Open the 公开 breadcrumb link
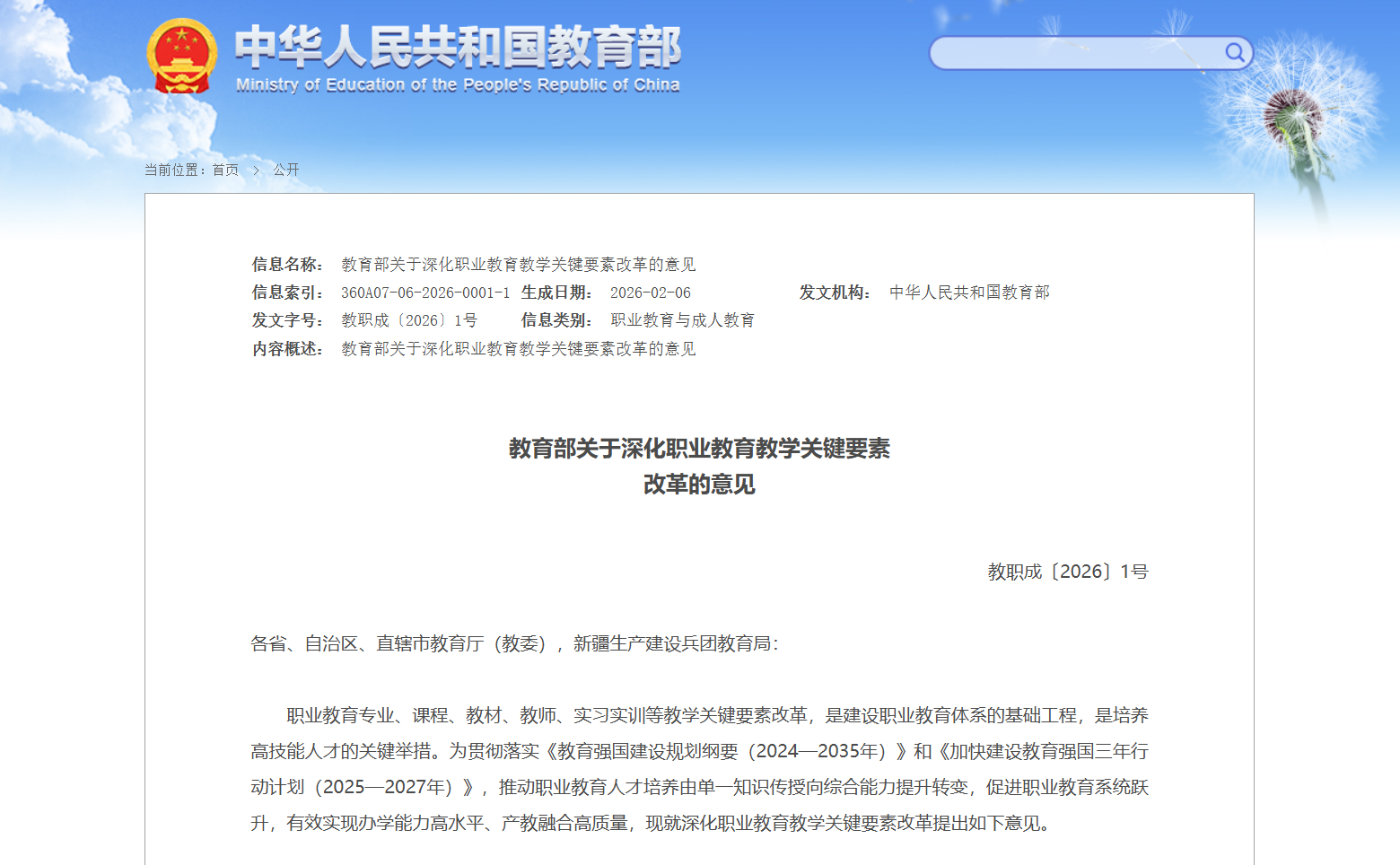1400x865 pixels. (285, 170)
